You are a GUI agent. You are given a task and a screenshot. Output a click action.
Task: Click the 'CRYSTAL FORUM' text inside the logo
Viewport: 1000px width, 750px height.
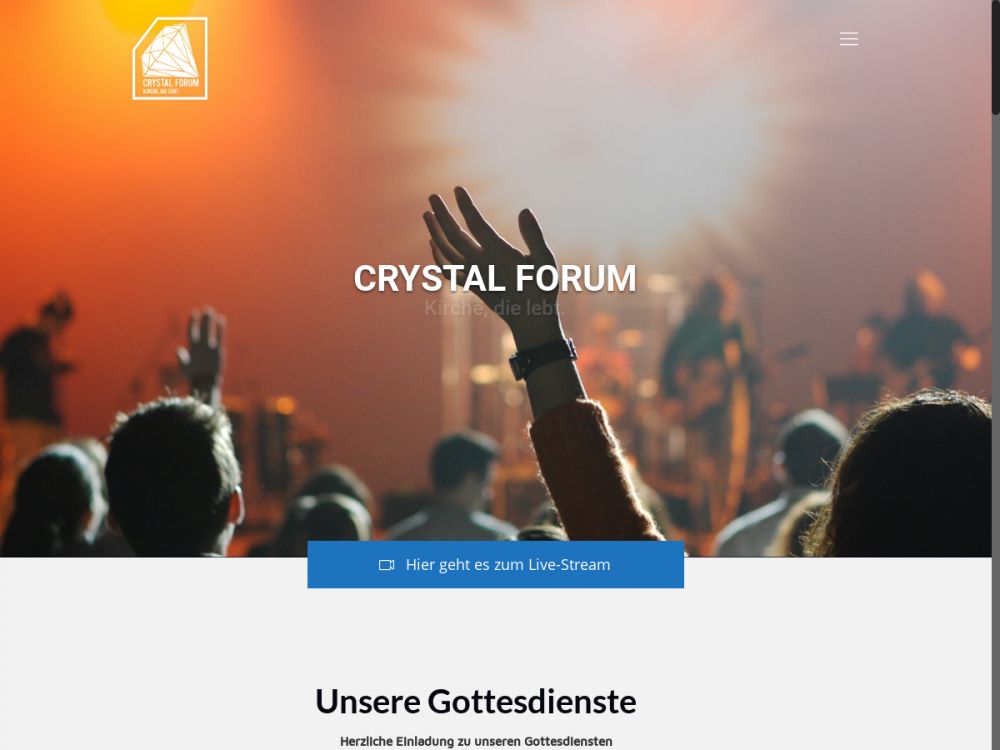click(170, 83)
